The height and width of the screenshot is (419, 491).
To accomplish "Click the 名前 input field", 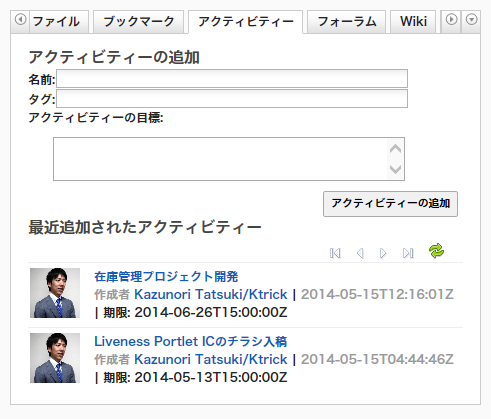I will tap(232, 79).
